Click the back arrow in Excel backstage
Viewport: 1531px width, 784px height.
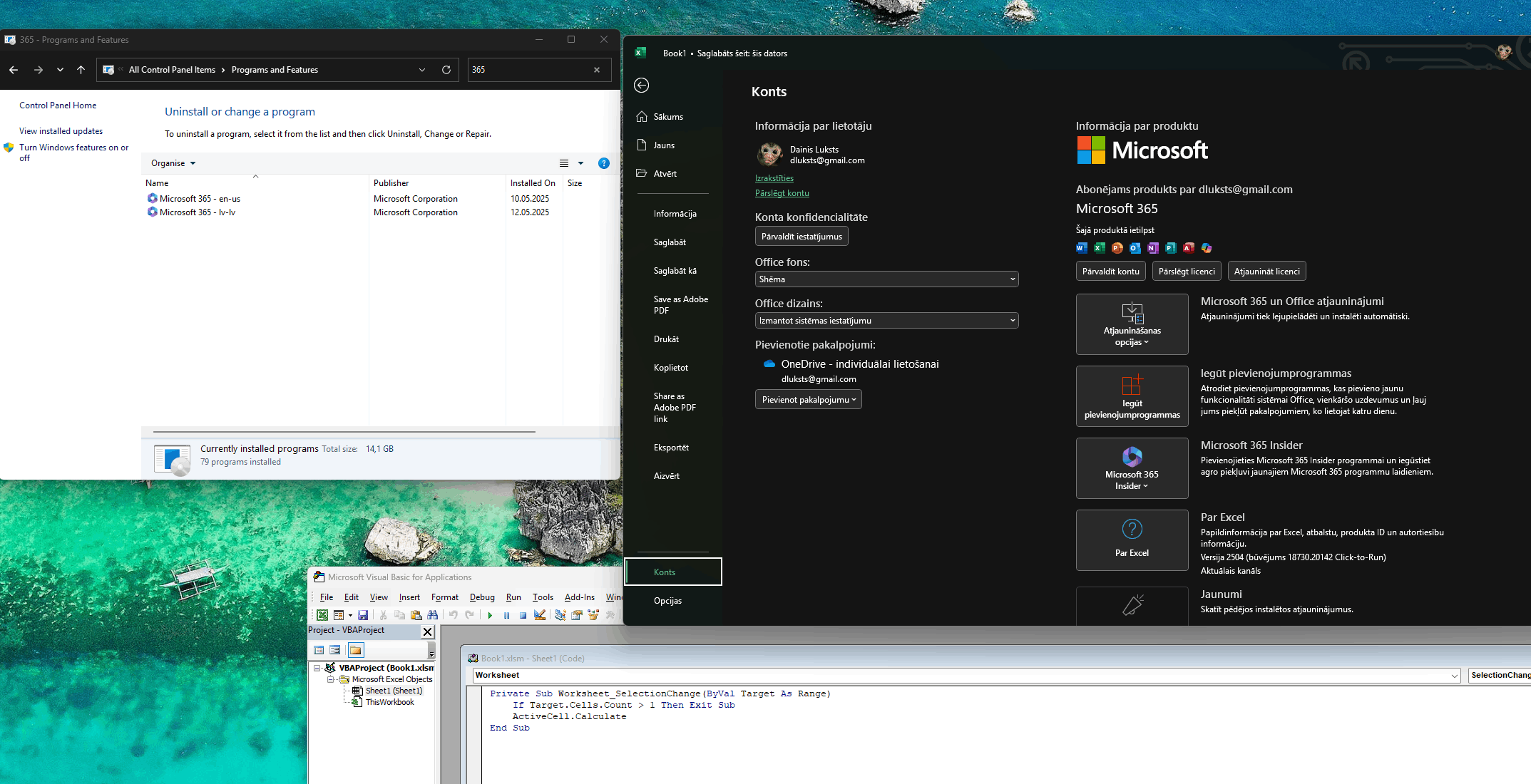pos(641,86)
